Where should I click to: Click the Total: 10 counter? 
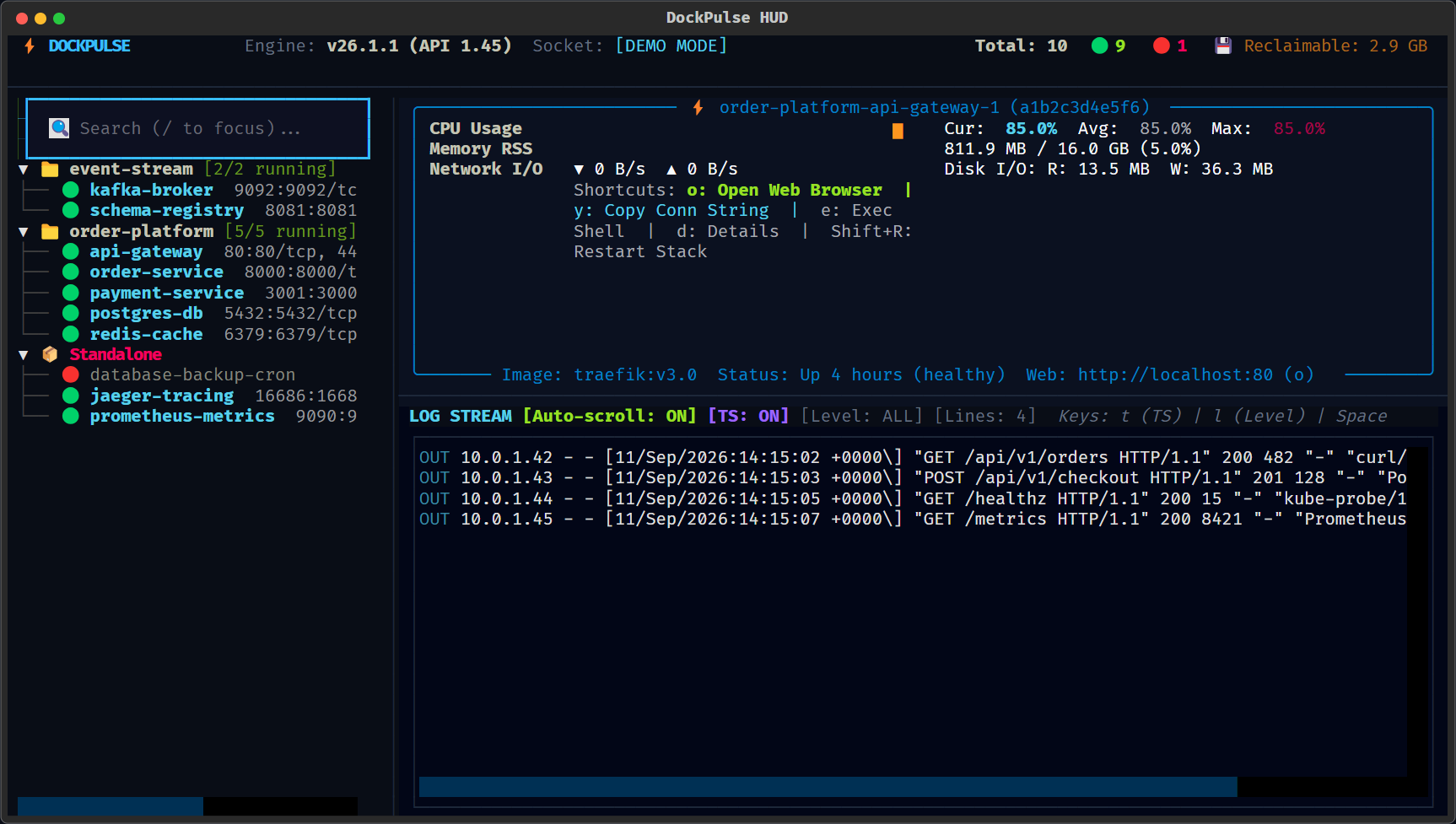(1021, 46)
